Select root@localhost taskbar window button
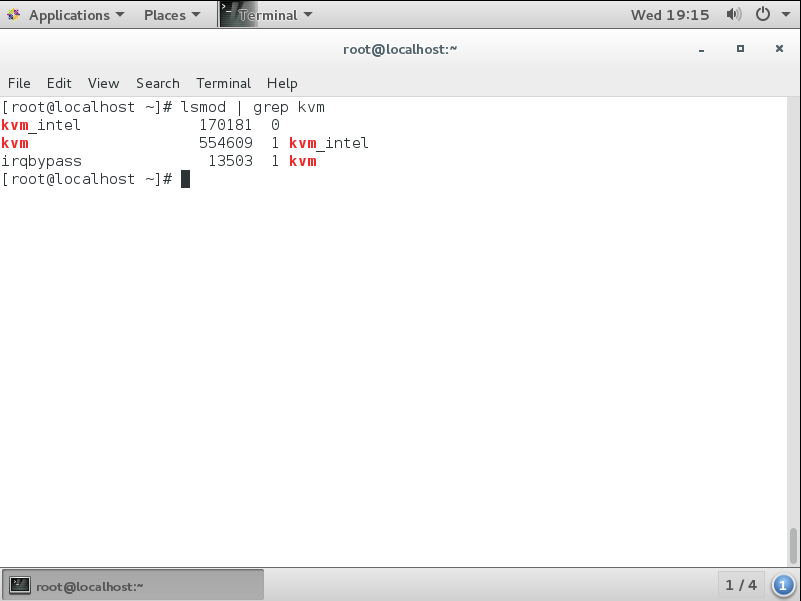 coord(134,585)
